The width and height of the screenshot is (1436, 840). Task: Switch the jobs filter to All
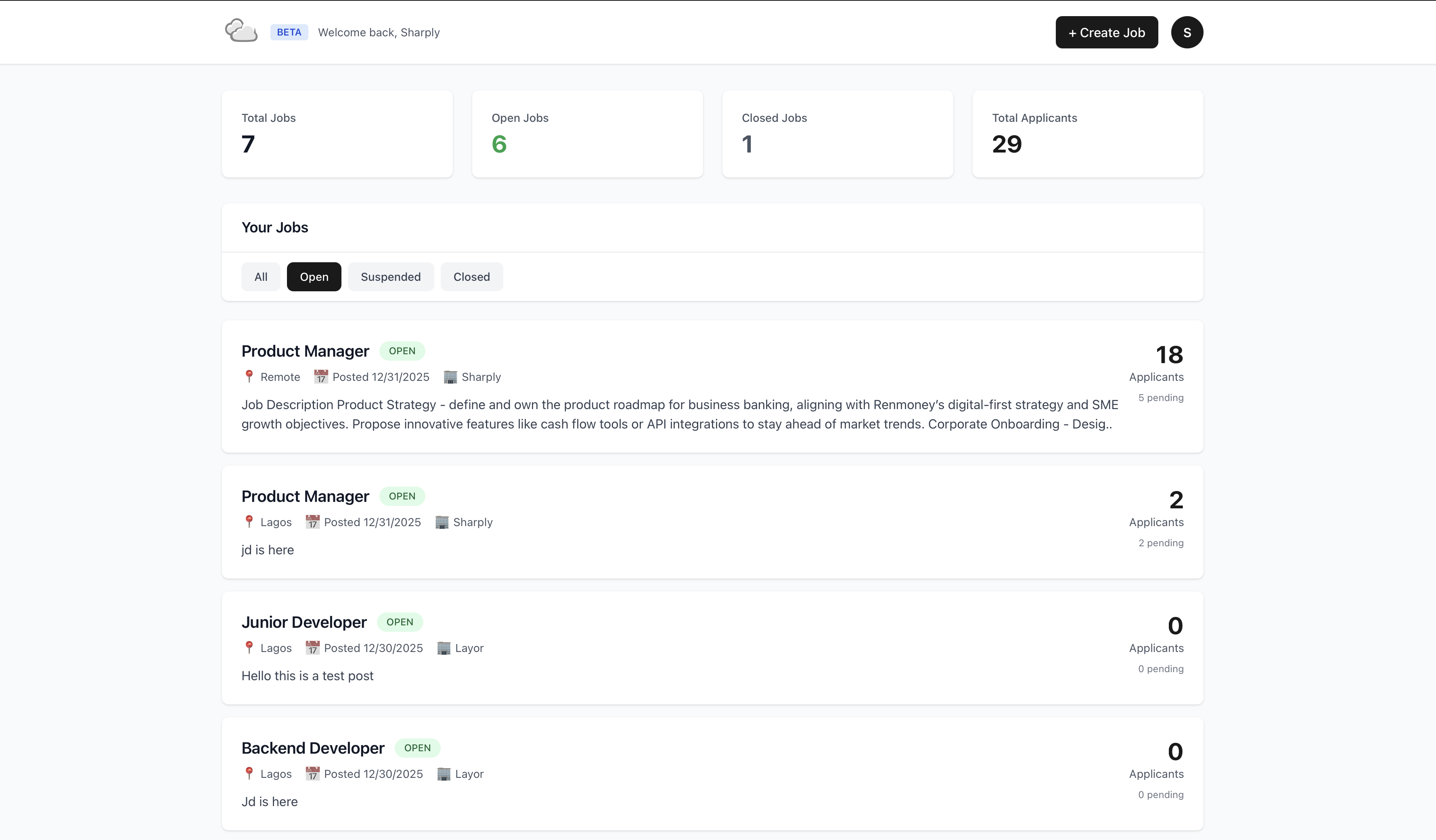click(260, 276)
